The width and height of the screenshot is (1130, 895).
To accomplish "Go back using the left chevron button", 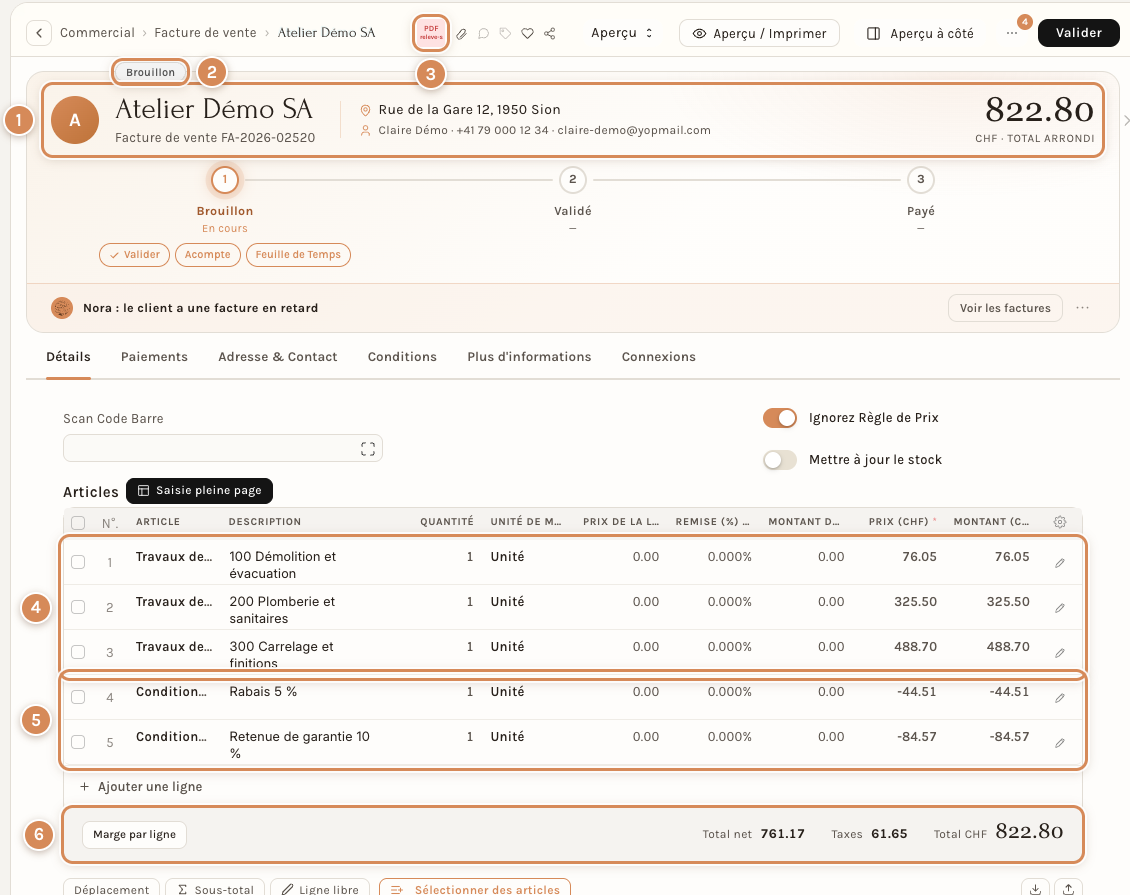I will coord(39,33).
